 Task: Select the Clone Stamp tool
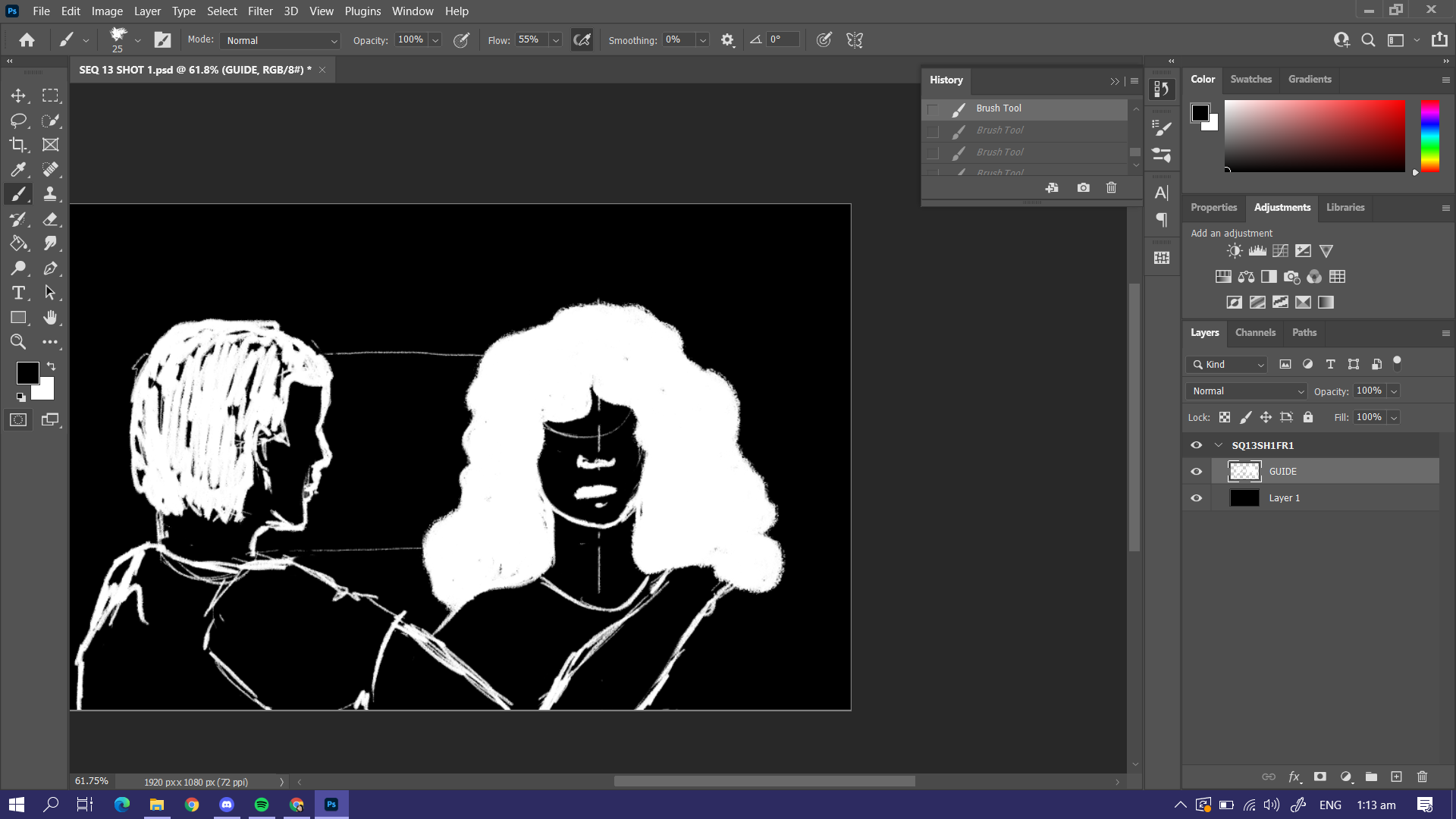click(50, 194)
